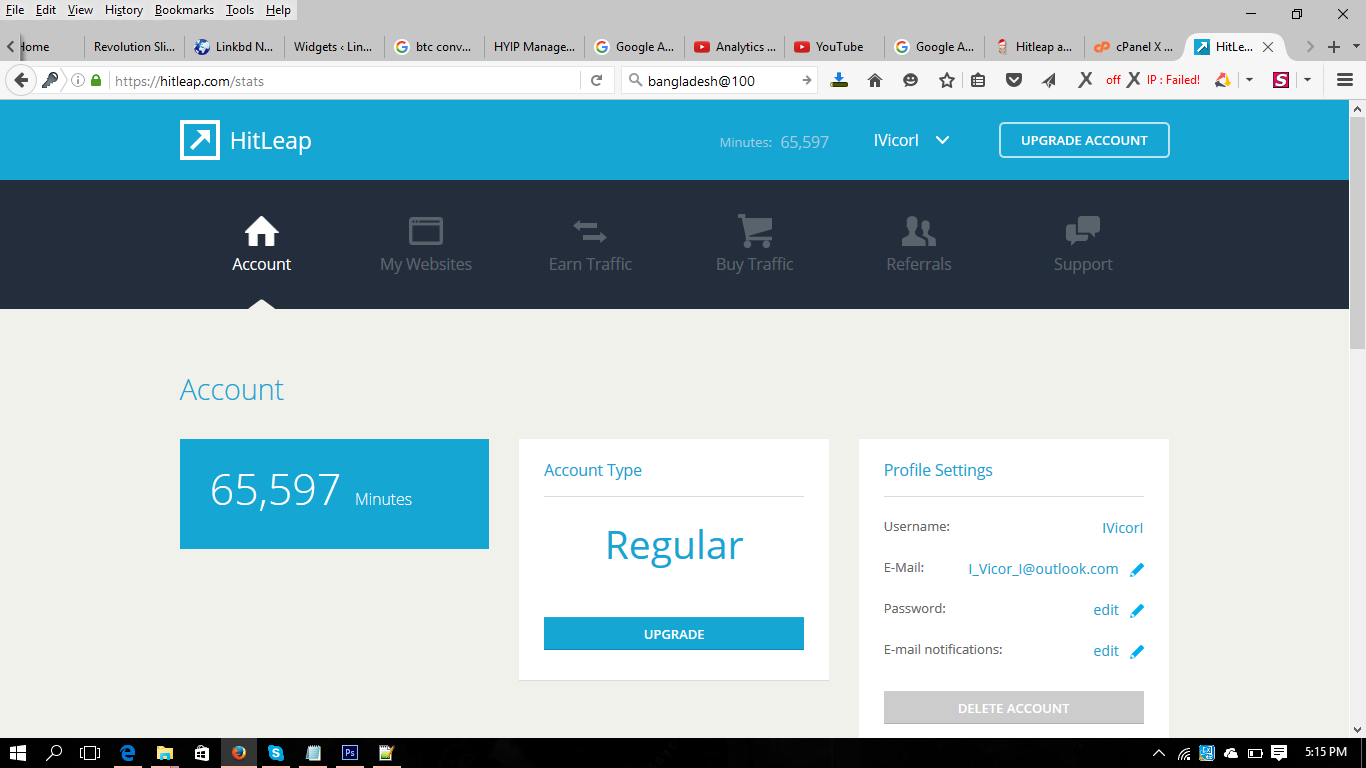
Task: Click the edit link in the Password row
Action: (1106, 610)
